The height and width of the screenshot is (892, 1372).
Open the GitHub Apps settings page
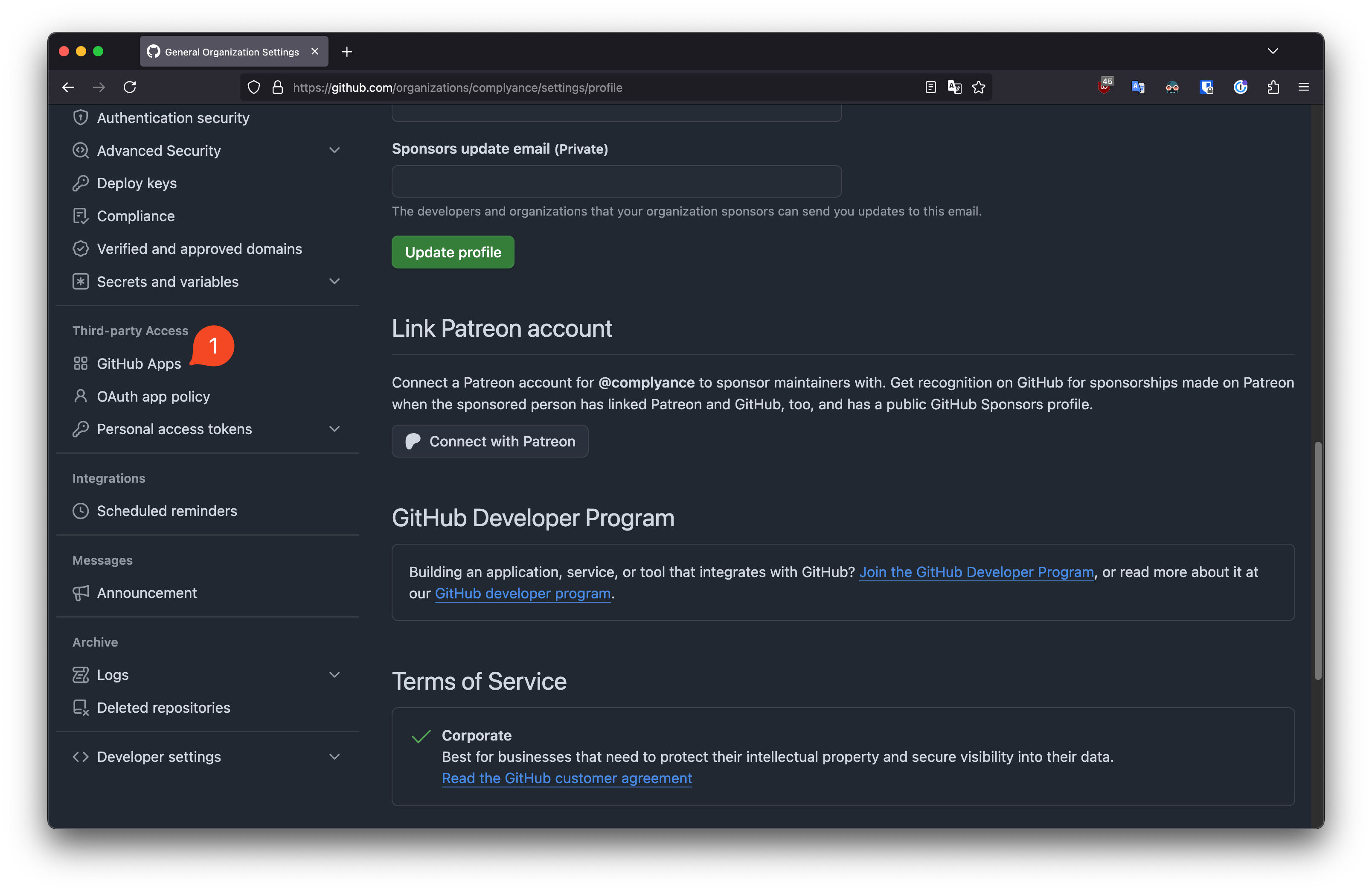[139, 363]
